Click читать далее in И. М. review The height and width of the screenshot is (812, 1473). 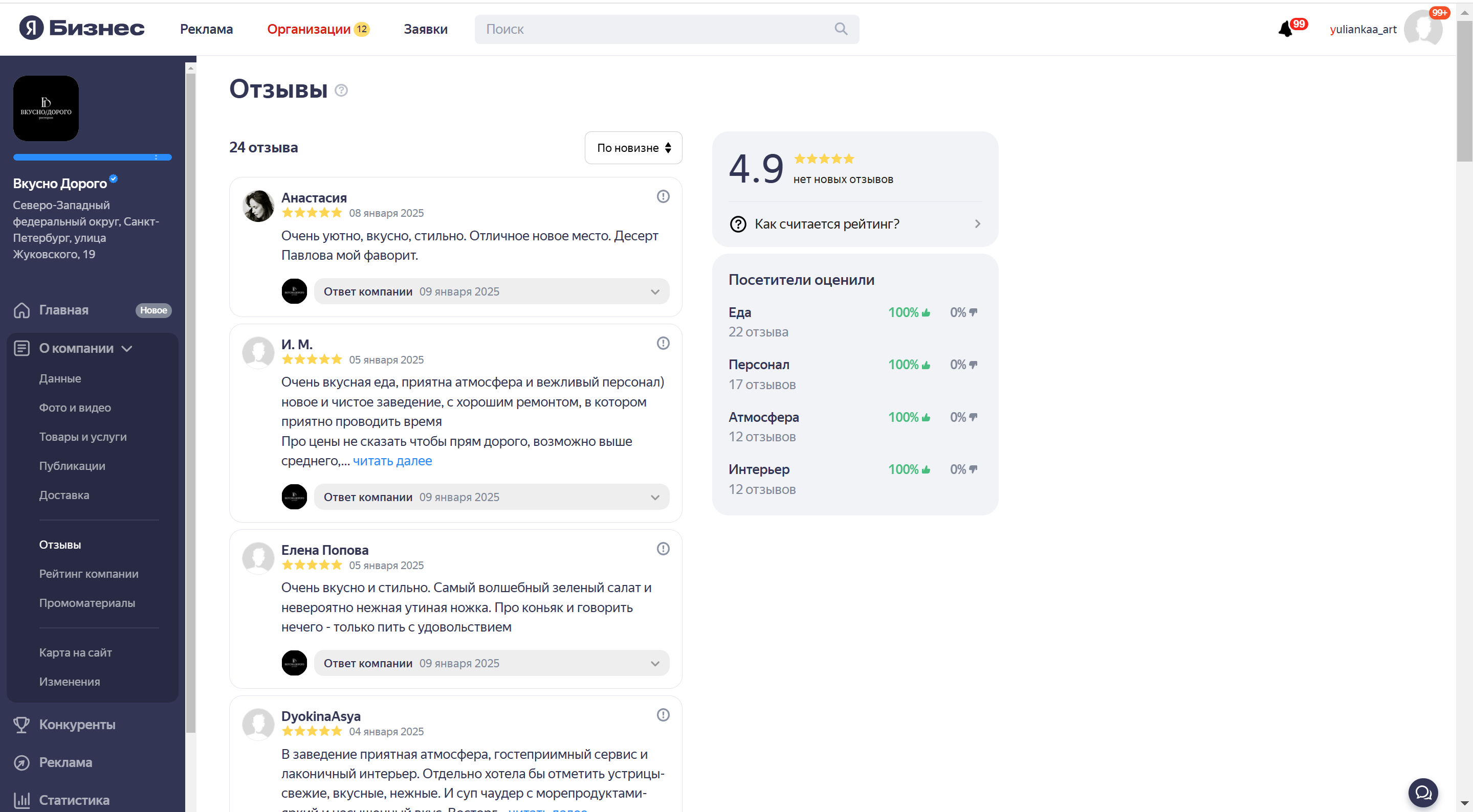392,461
